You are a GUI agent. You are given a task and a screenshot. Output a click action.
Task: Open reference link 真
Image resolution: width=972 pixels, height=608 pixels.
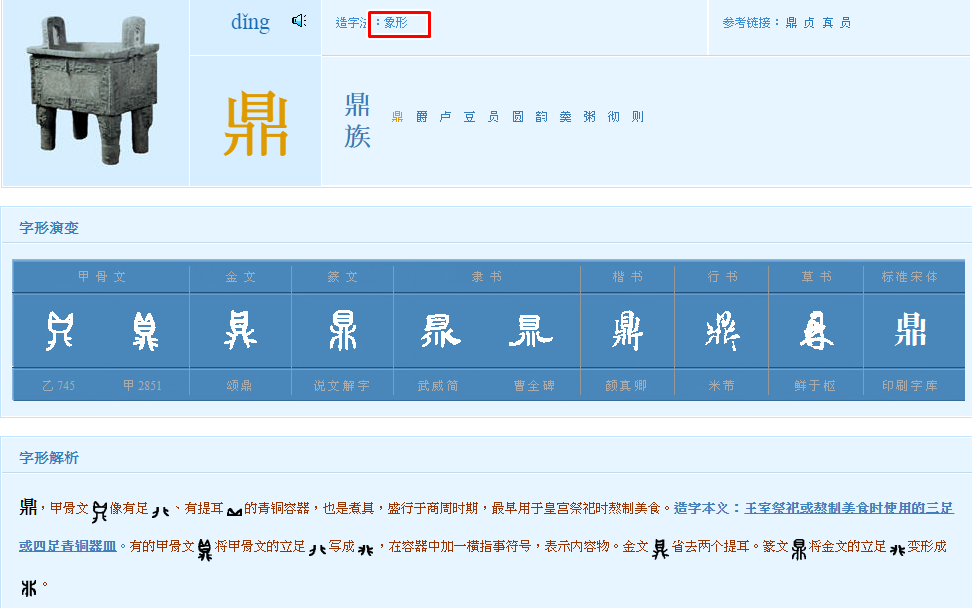827,23
